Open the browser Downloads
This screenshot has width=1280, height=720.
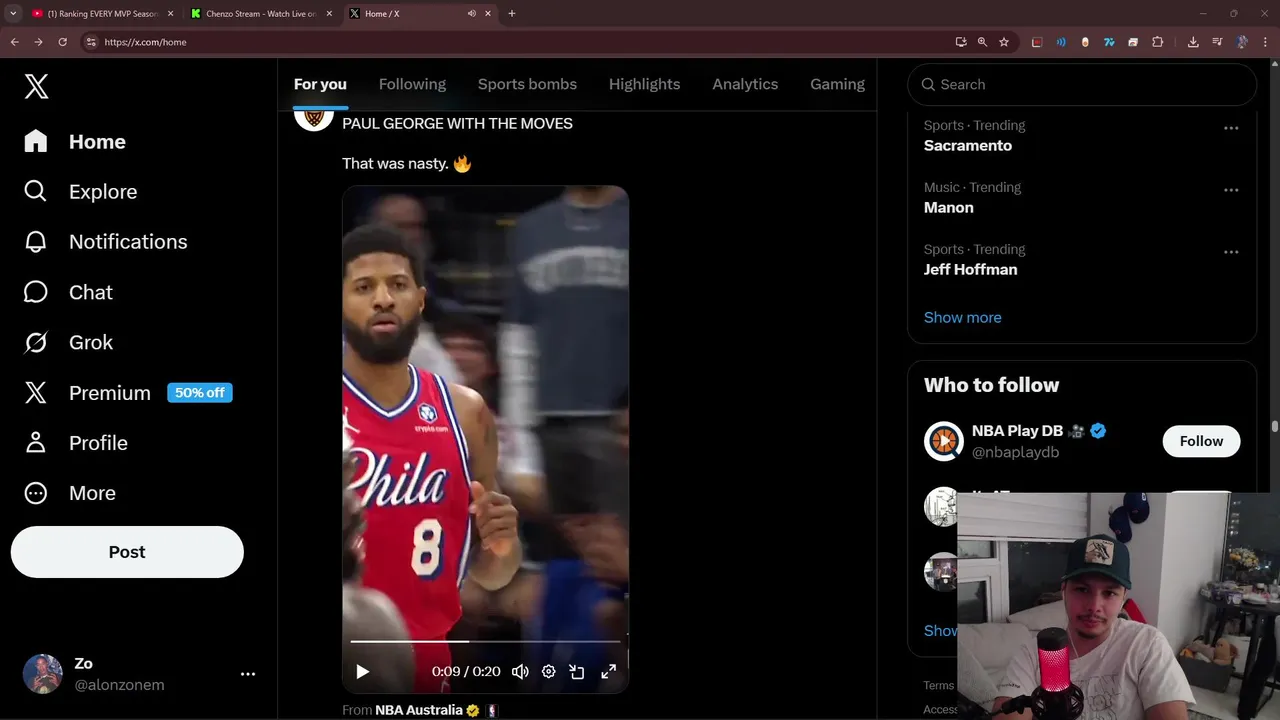(x=1193, y=42)
